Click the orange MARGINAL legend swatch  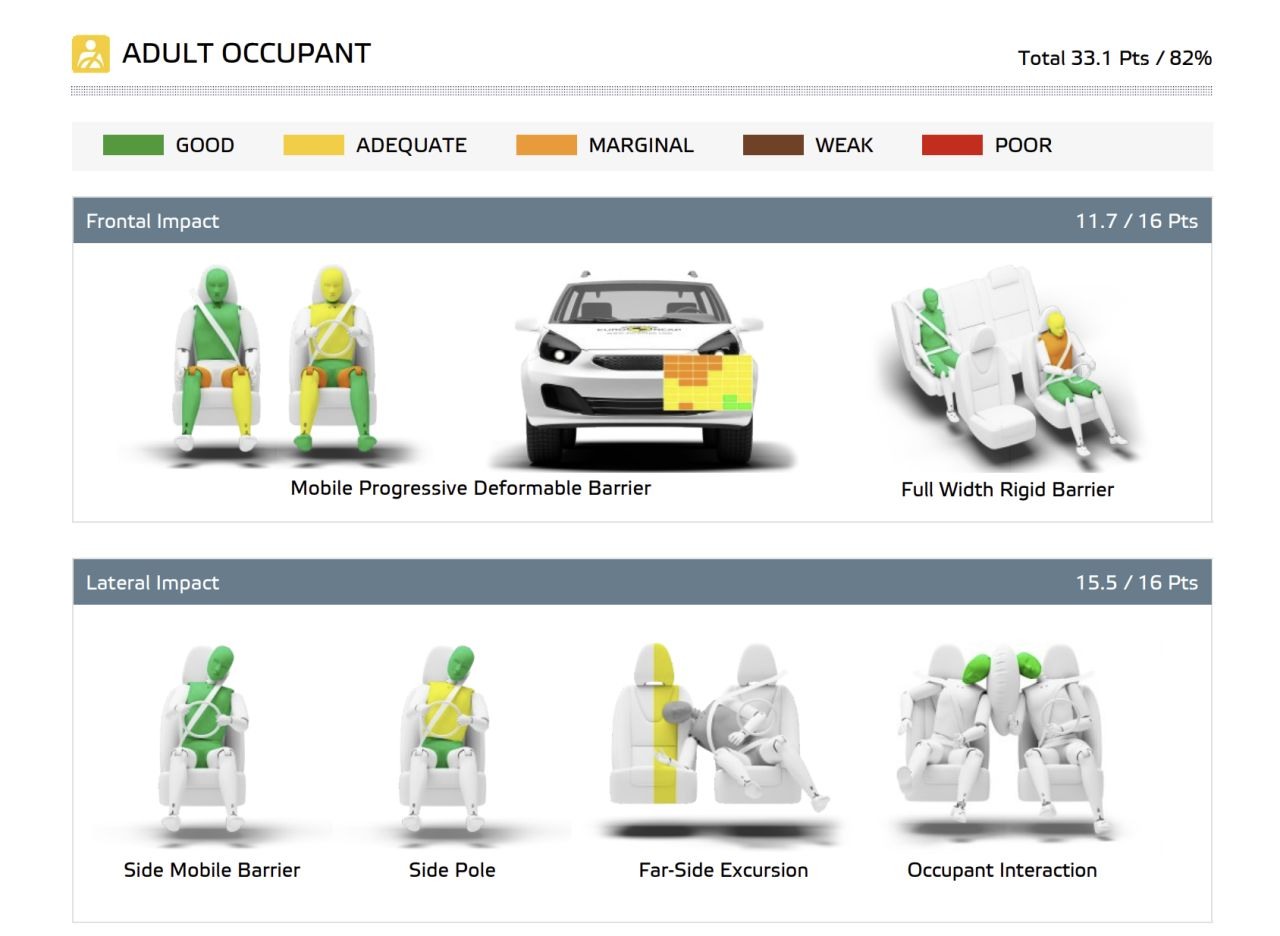[x=546, y=145]
